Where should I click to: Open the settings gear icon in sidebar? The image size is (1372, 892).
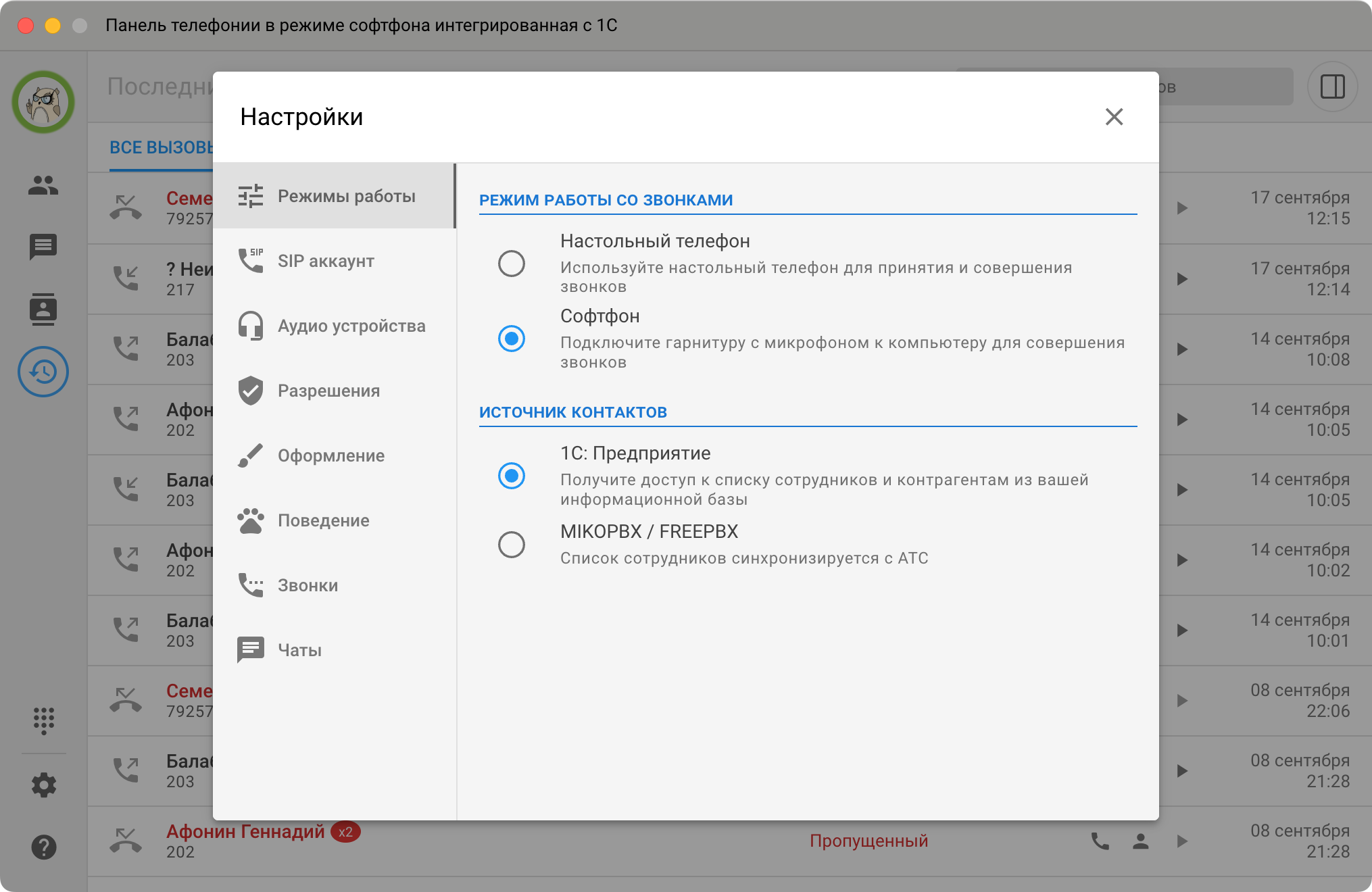pyautogui.click(x=43, y=785)
